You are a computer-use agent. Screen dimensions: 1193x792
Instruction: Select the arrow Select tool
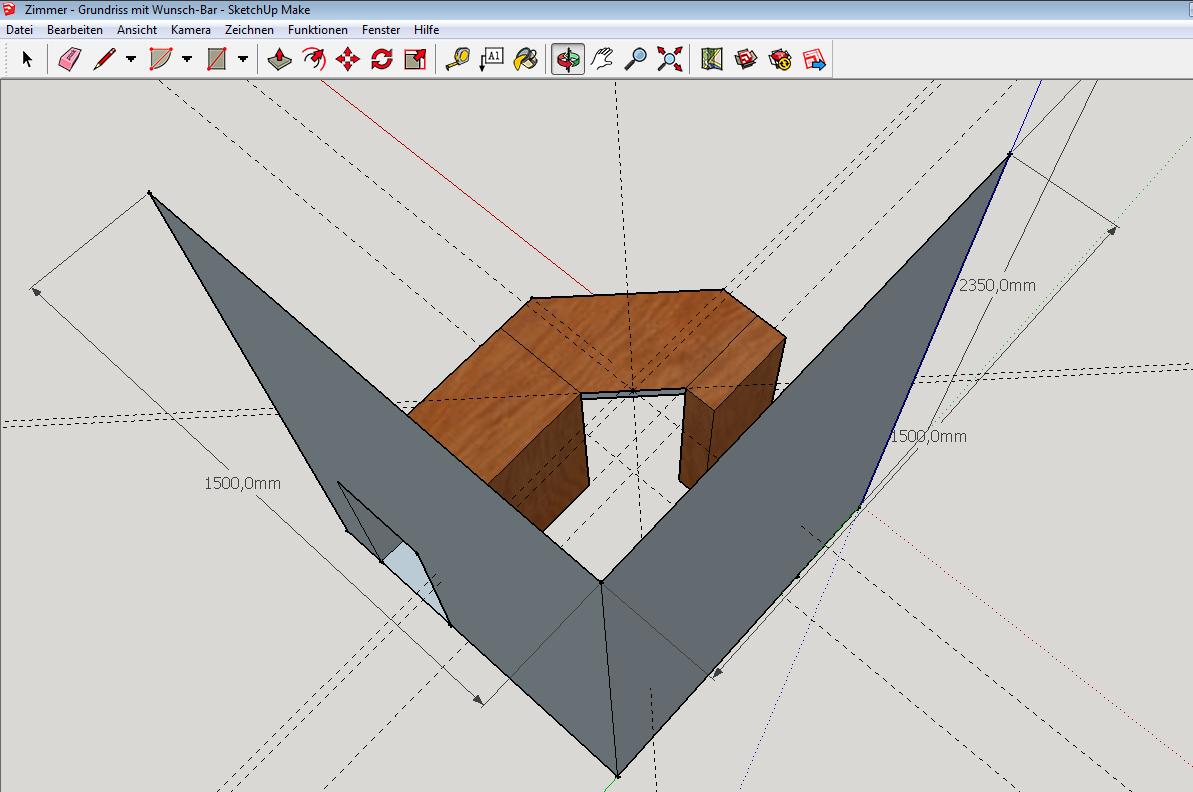click(27, 60)
